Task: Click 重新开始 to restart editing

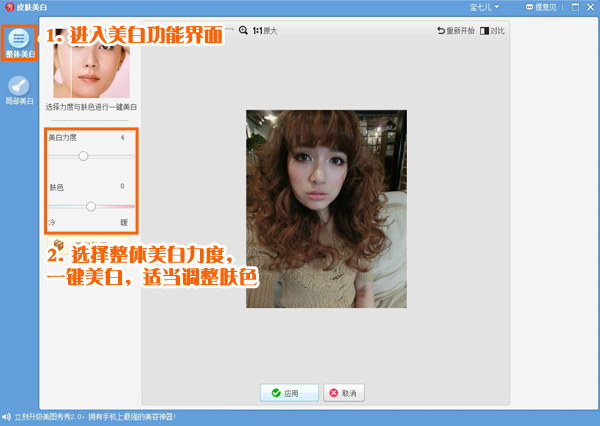Action: pos(455,31)
